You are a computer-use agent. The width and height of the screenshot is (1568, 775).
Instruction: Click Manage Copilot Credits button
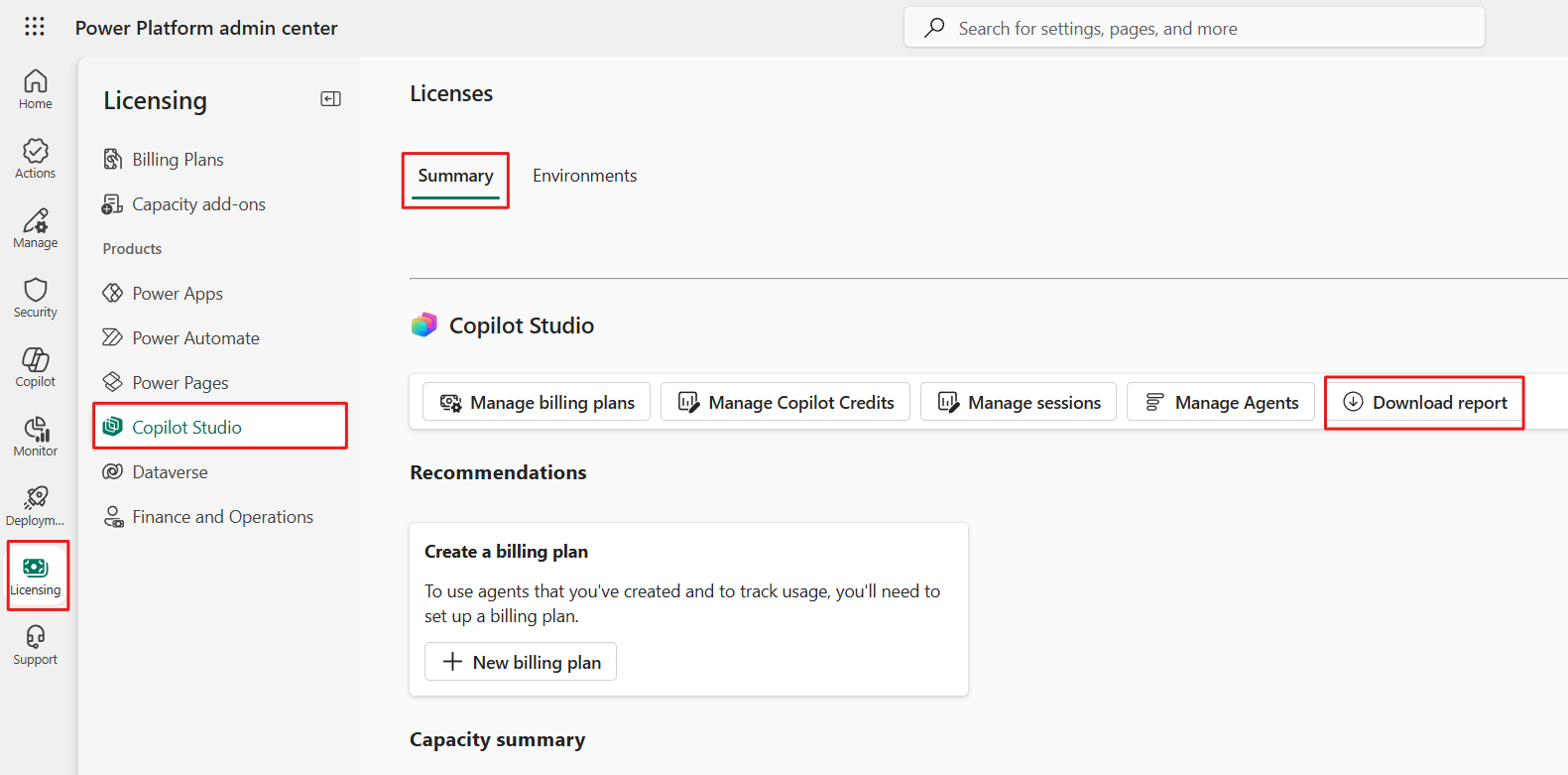point(785,402)
